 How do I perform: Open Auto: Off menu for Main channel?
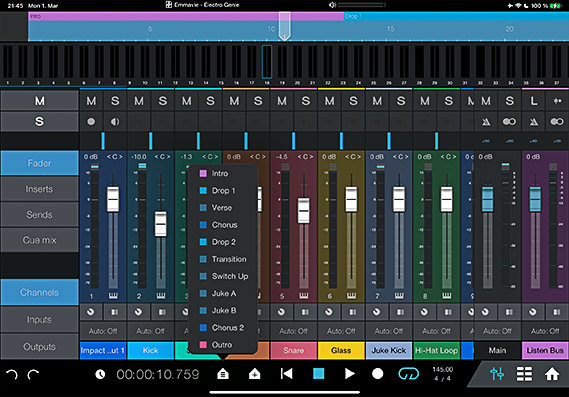[x=497, y=331]
